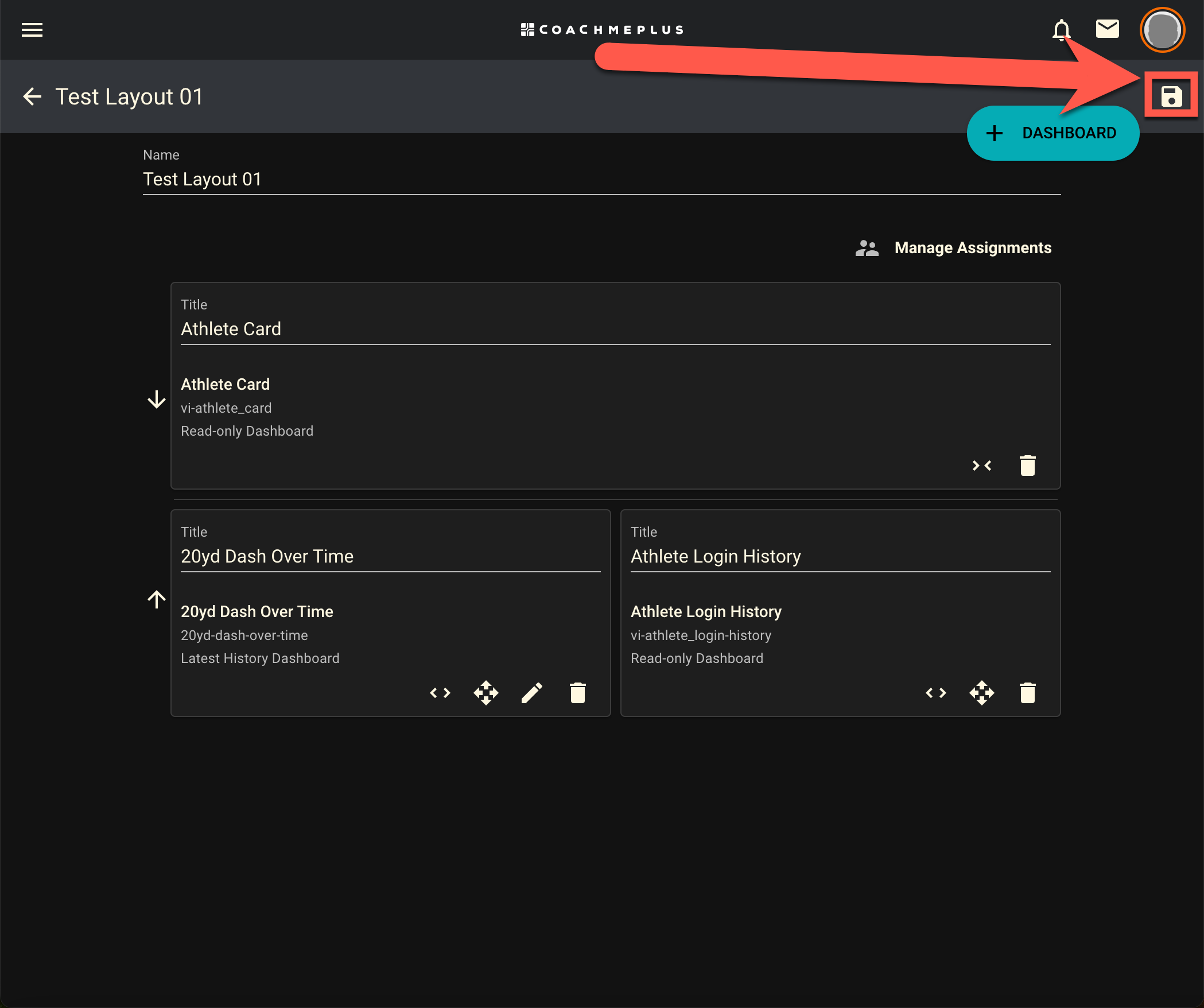Click the bold 20yd Dash Over Time name

(x=257, y=612)
